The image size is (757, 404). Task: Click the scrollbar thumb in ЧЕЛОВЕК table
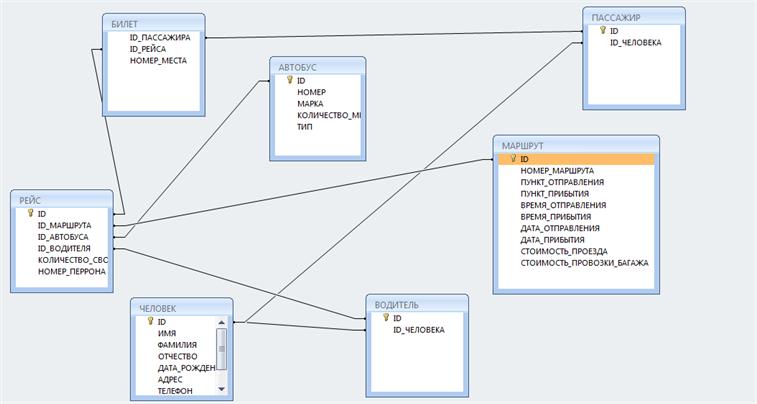point(222,349)
